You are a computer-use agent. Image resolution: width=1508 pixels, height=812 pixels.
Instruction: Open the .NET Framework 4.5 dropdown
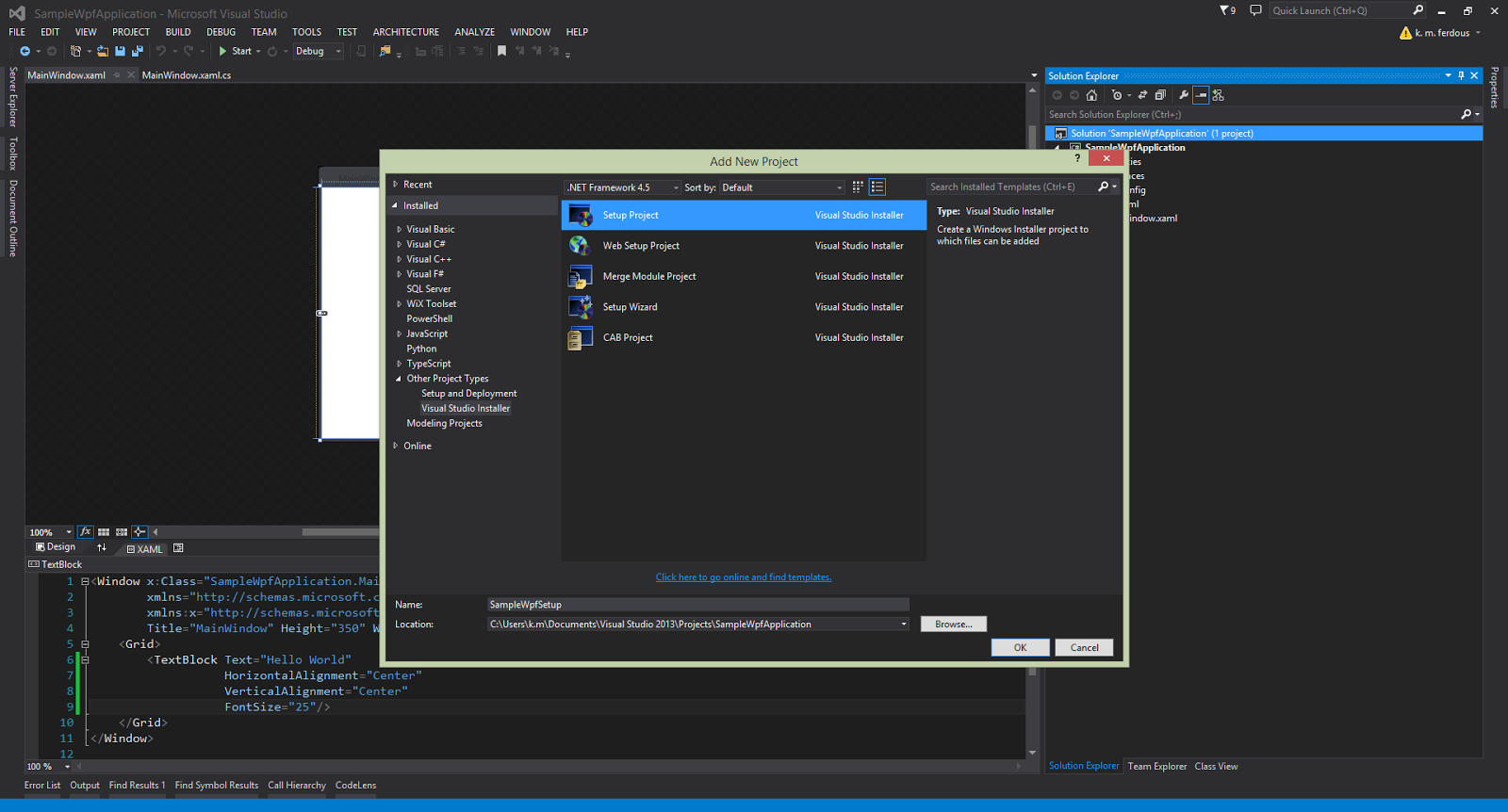623,187
